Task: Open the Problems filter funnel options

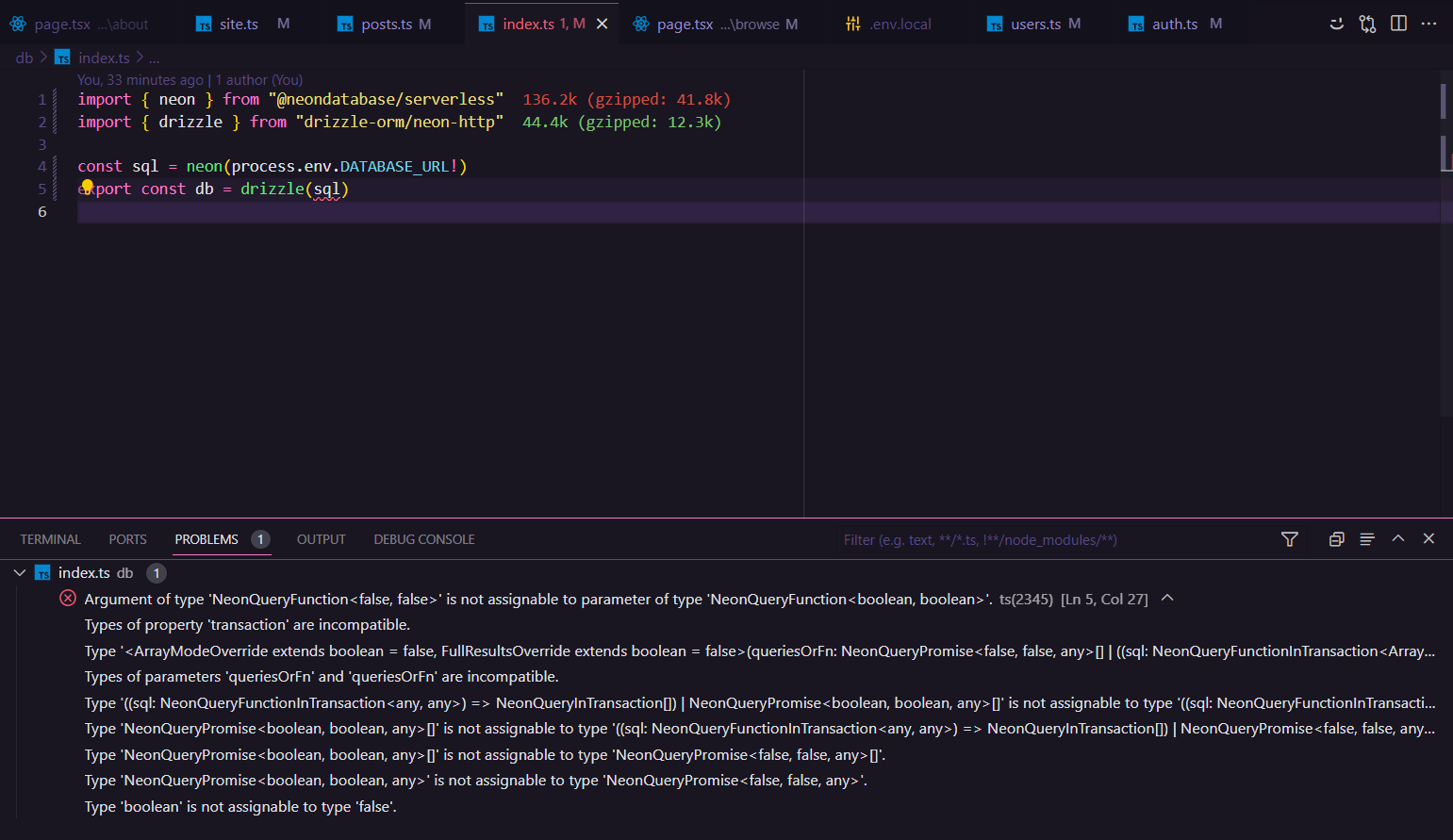Action: click(x=1289, y=539)
